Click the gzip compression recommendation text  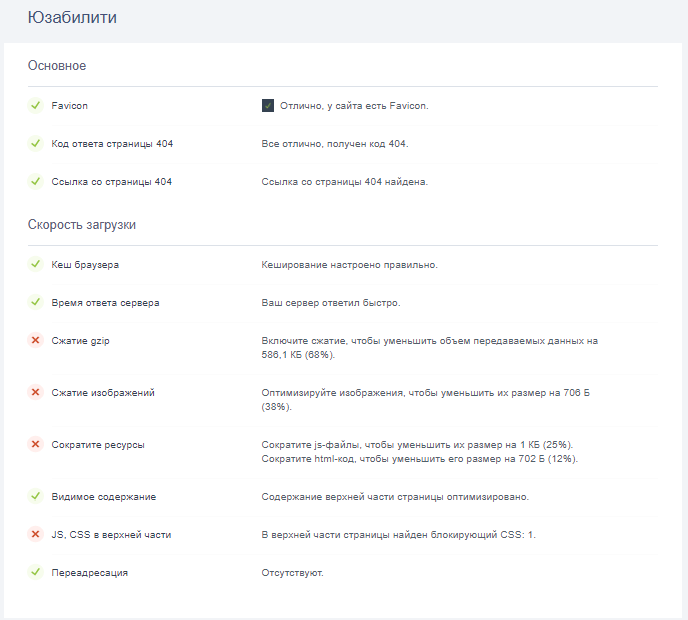point(429,347)
